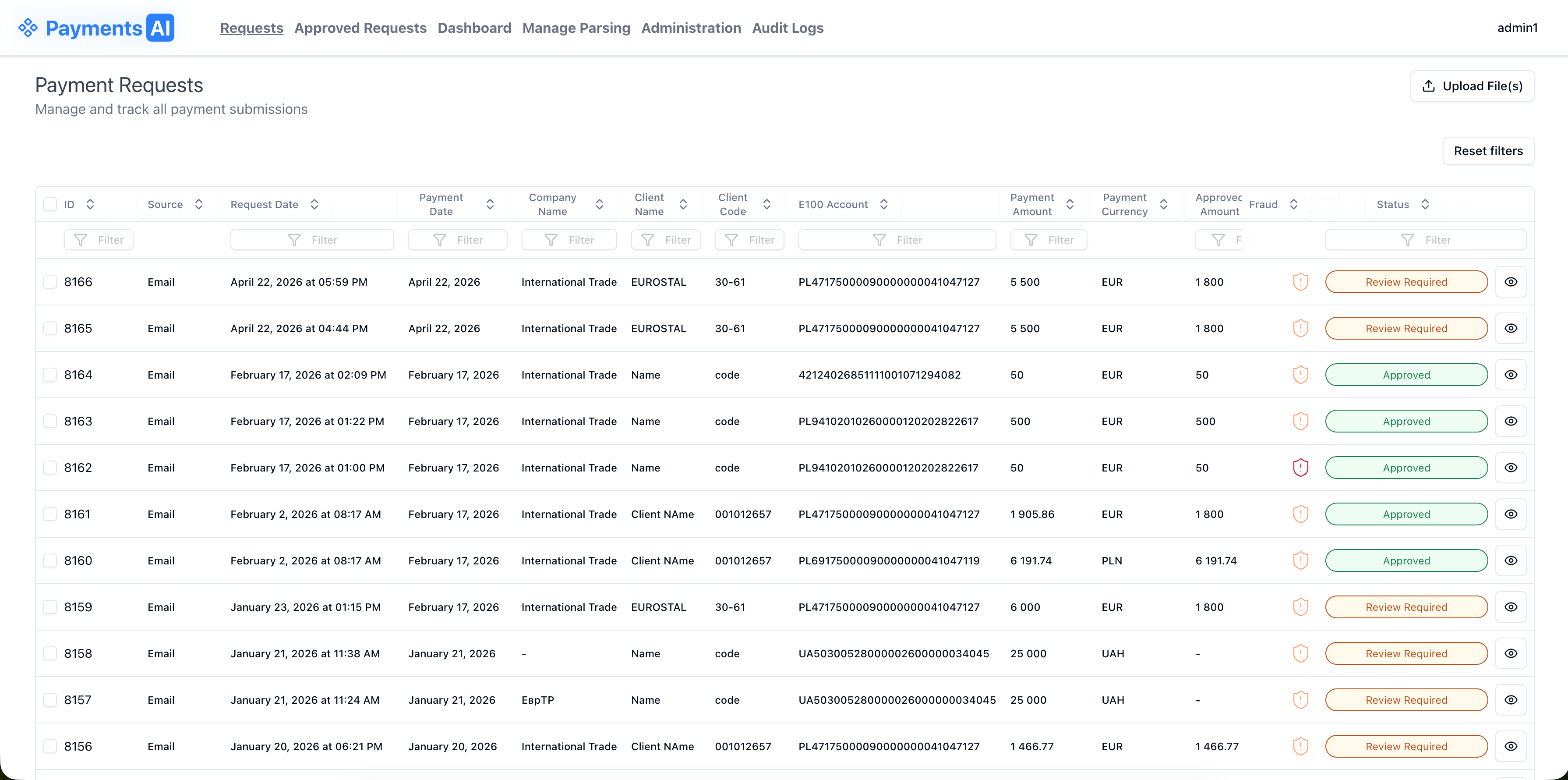Viewport: 1568px width, 780px height.
Task: Click eye icon for request 8158
Action: tap(1511, 653)
